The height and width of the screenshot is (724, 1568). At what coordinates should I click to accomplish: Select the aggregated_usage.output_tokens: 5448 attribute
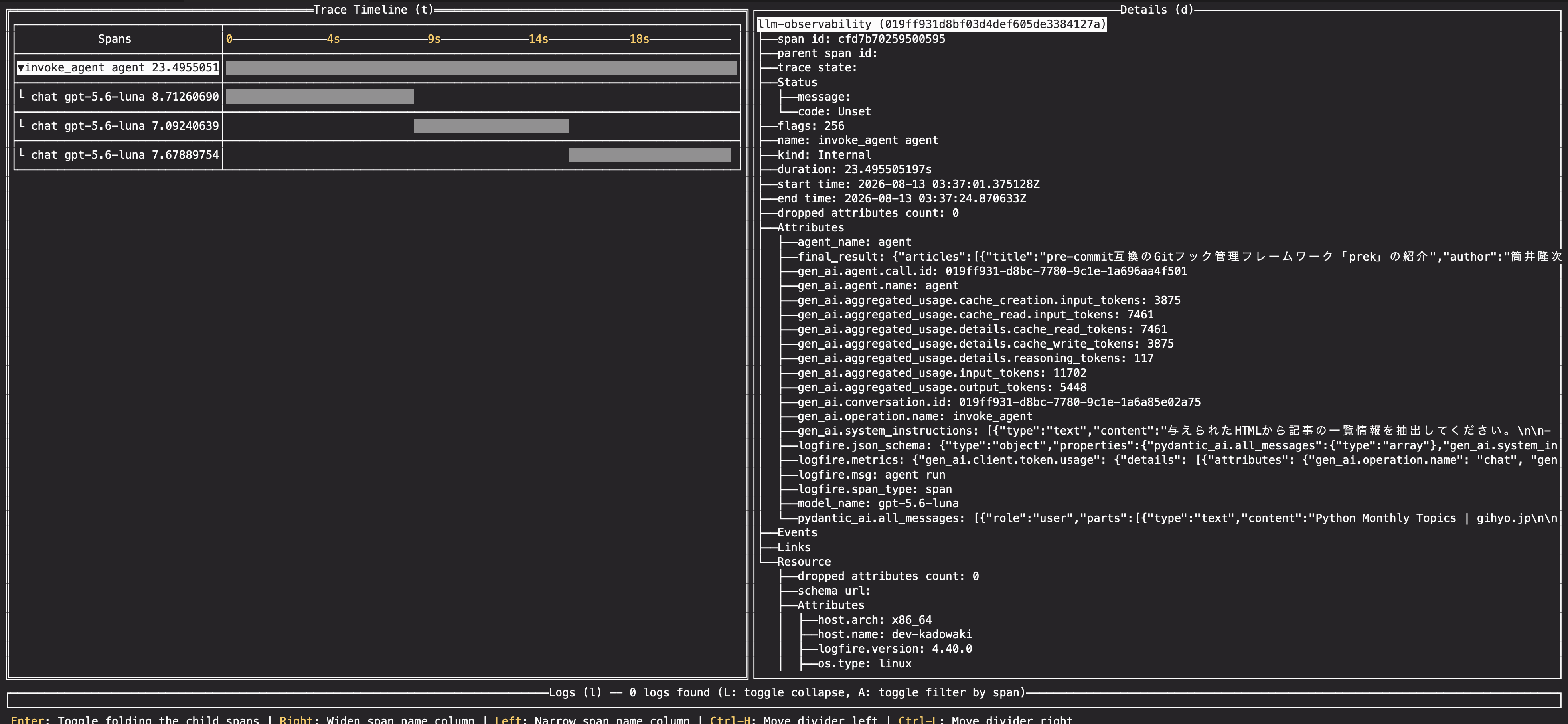tap(942, 388)
